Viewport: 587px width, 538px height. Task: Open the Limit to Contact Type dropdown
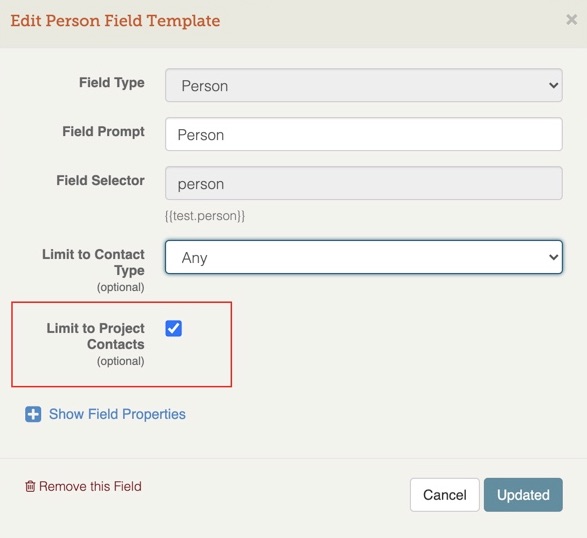pos(364,257)
